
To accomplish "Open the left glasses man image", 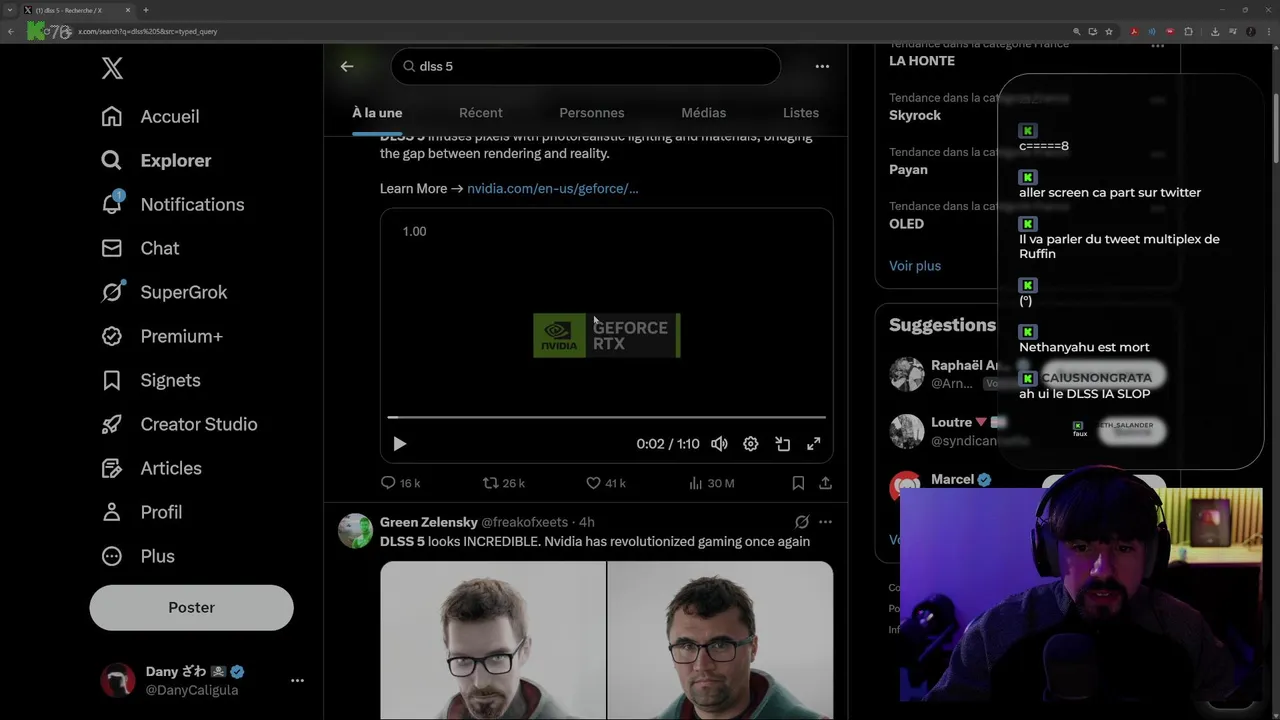I will point(493,640).
